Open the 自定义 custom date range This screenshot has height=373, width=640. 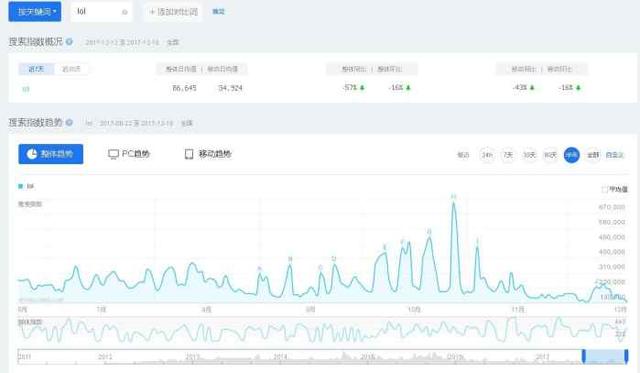(615, 155)
